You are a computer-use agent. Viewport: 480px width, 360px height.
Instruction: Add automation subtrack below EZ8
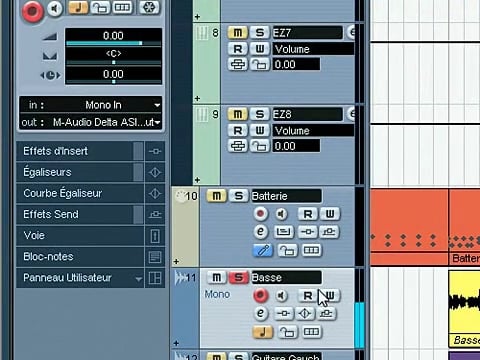[197, 180]
